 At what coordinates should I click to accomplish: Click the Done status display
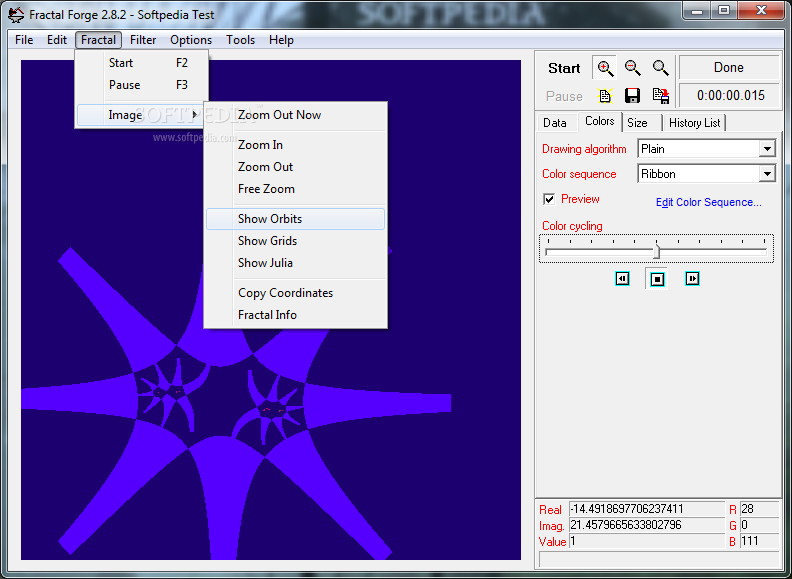(x=729, y=67)
